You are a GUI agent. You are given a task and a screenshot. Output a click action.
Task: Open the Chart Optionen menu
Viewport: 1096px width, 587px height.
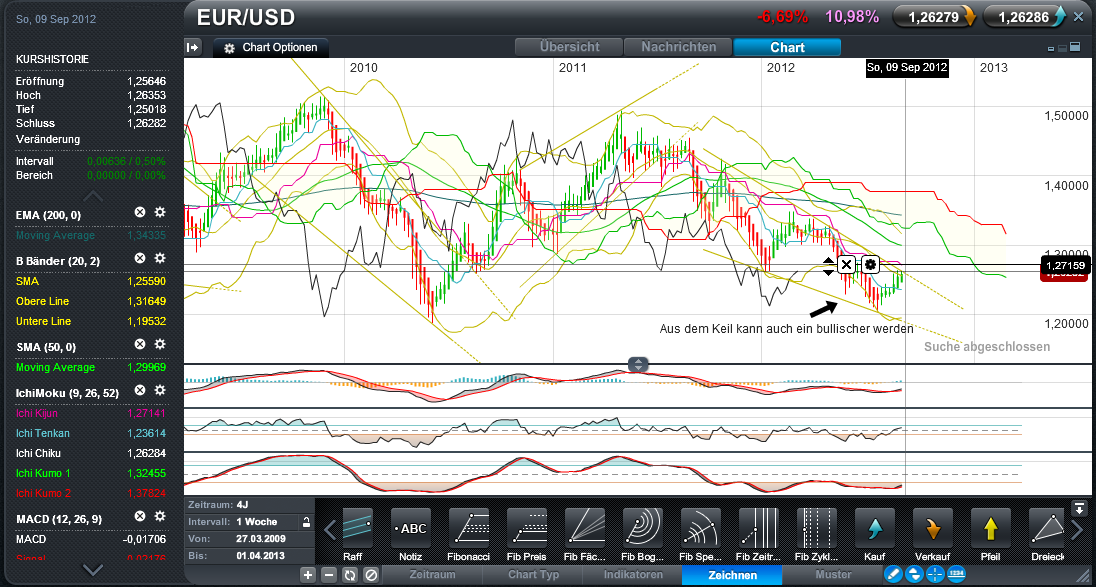click(x=271, y=48)
